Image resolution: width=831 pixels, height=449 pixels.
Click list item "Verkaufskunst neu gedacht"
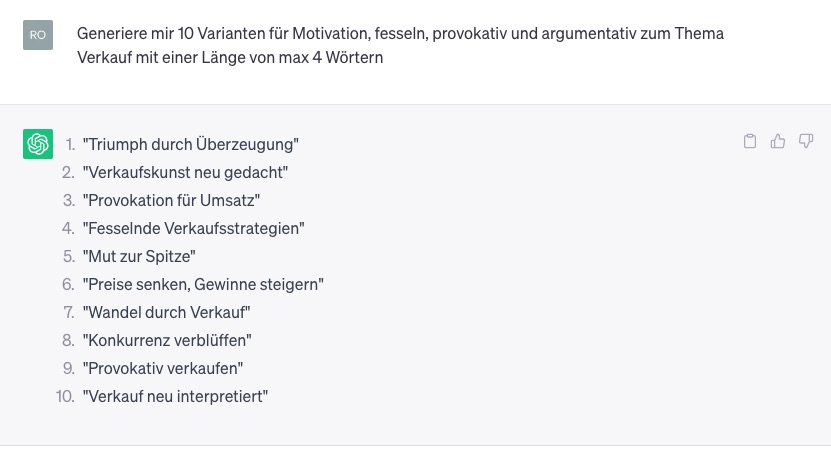pos(185,172)
